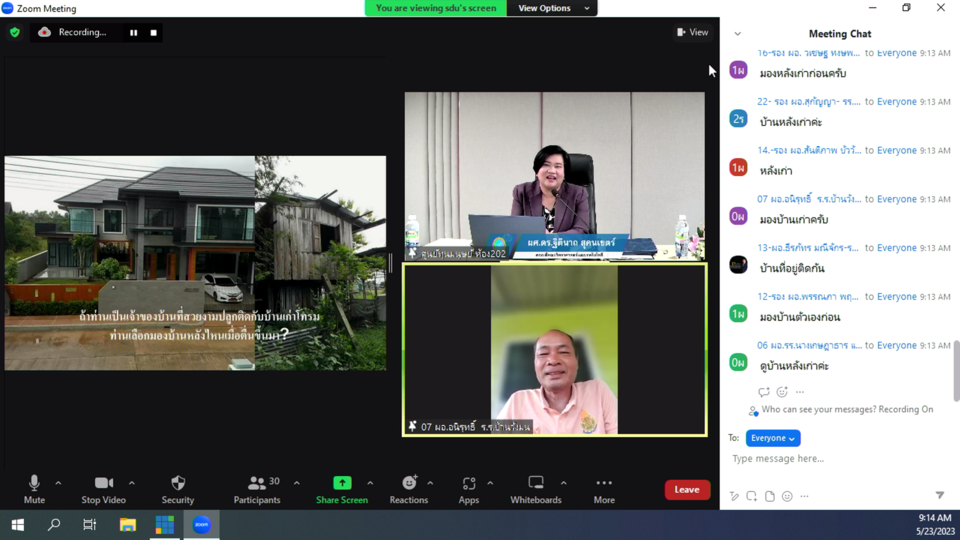Viewport: 960px width, 540px height.
Task: Expand audio options arrow beside Mute
Action: point(58,483)
